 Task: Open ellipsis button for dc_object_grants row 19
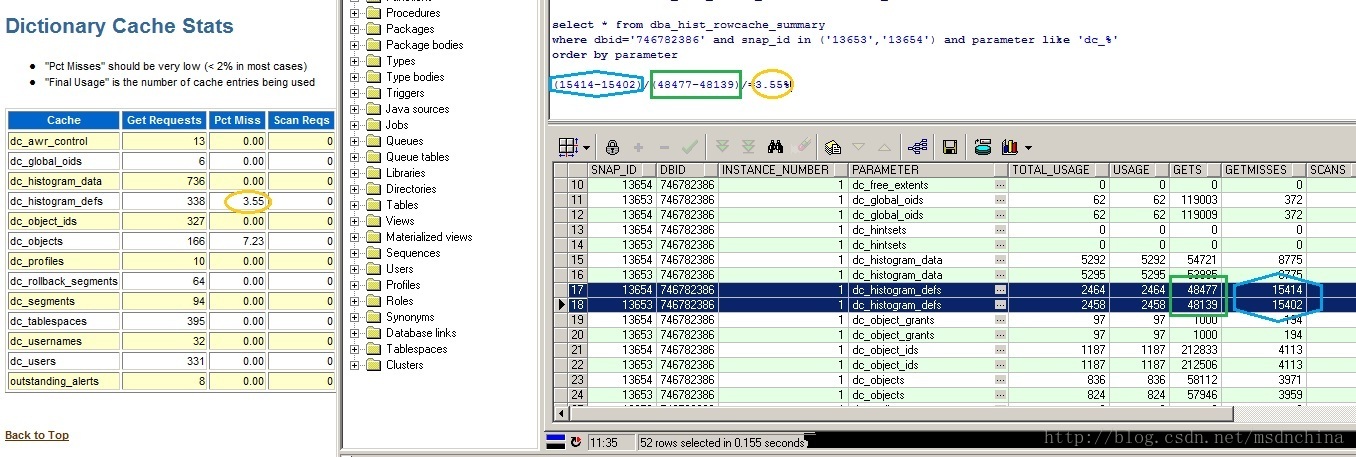pos(1000,320)
